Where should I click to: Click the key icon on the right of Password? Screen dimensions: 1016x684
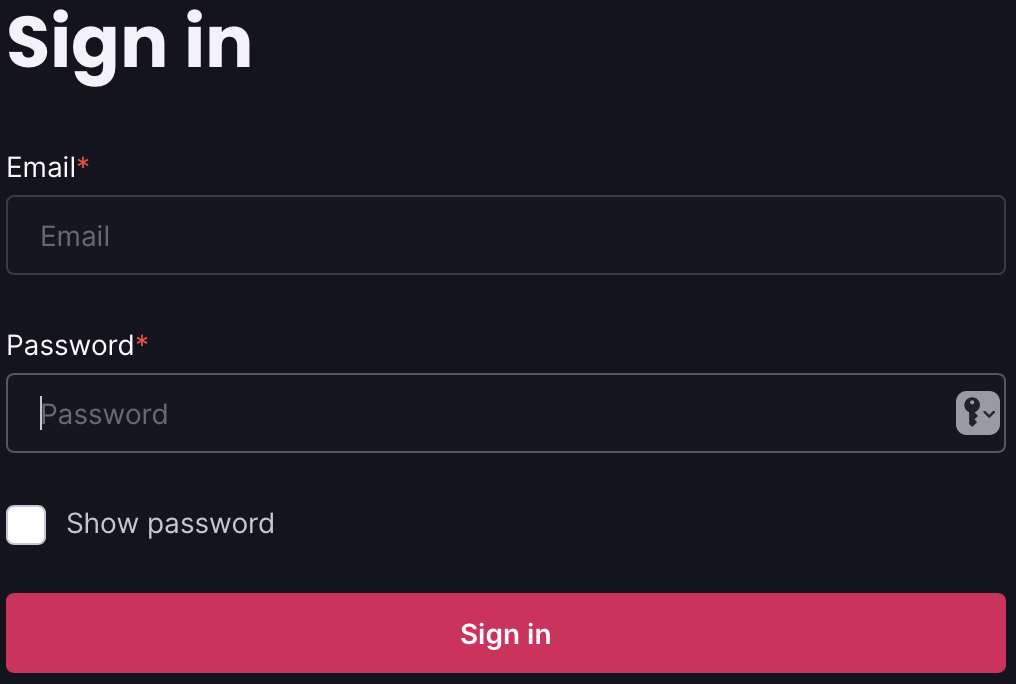tap(970, 413)
